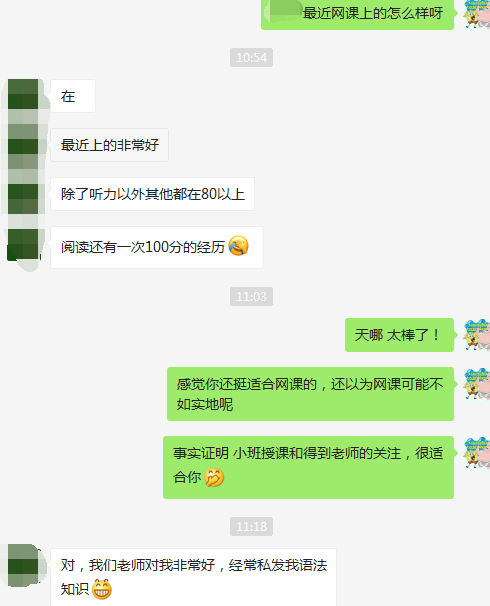Click the 11:03 timestamp label
Viewport: 490px width, 606px height.
[252, 296]
